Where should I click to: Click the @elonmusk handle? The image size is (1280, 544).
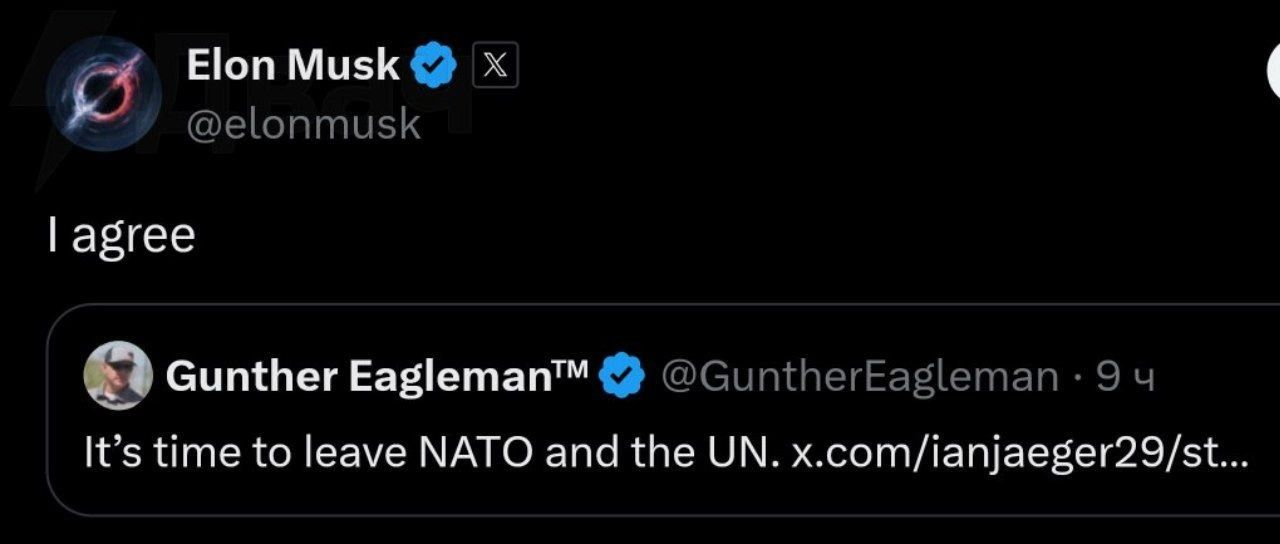303,124
